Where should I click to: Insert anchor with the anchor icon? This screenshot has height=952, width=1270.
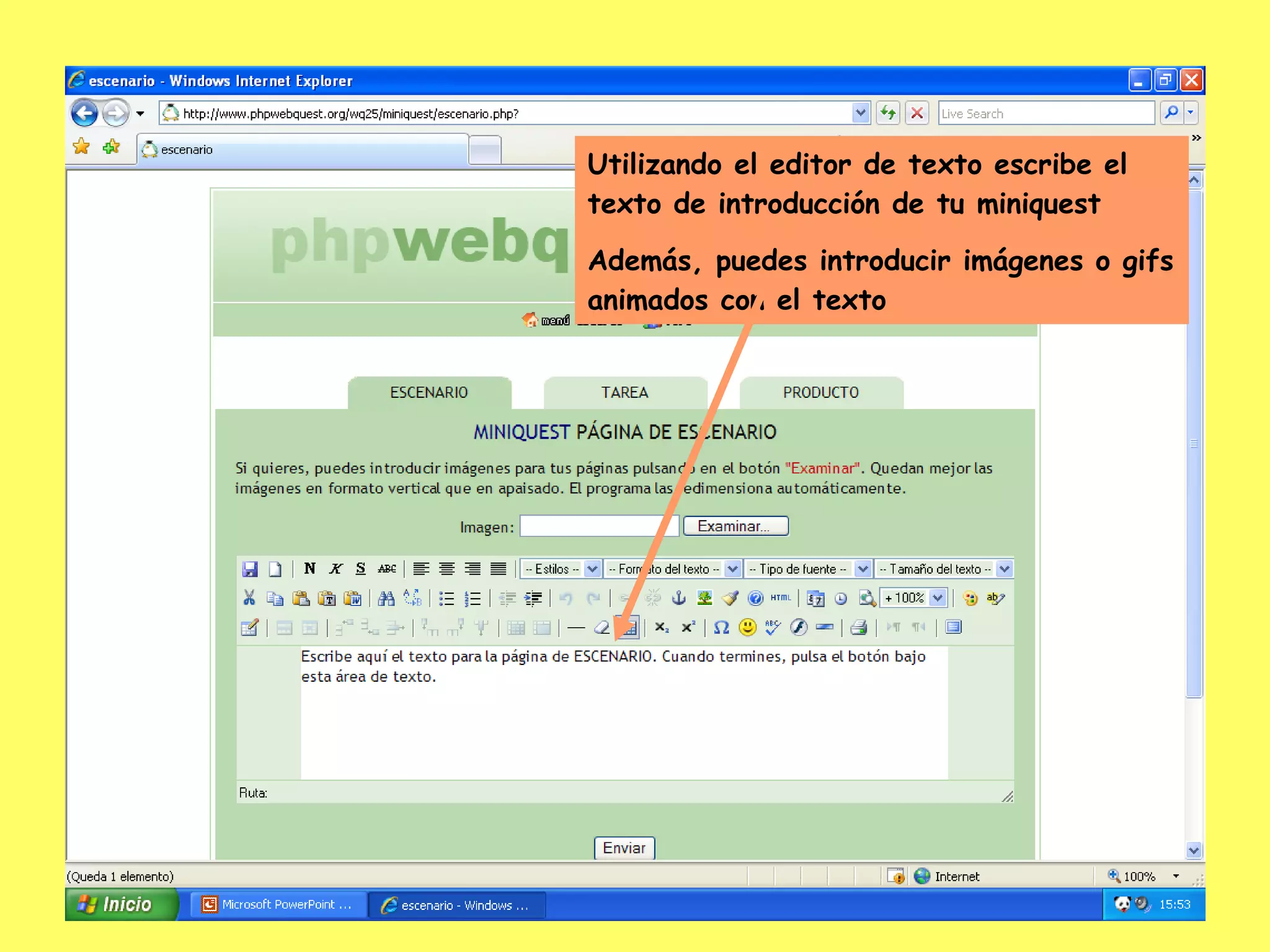tap(679, 598)
